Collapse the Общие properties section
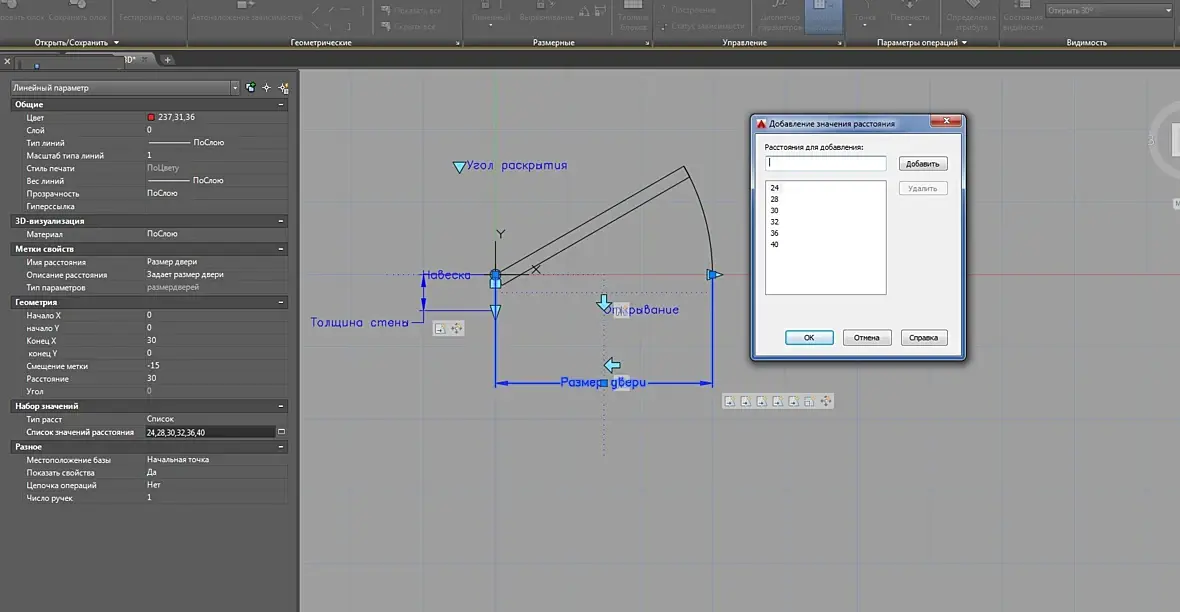The image size is (1180, 612). (281, 105)
